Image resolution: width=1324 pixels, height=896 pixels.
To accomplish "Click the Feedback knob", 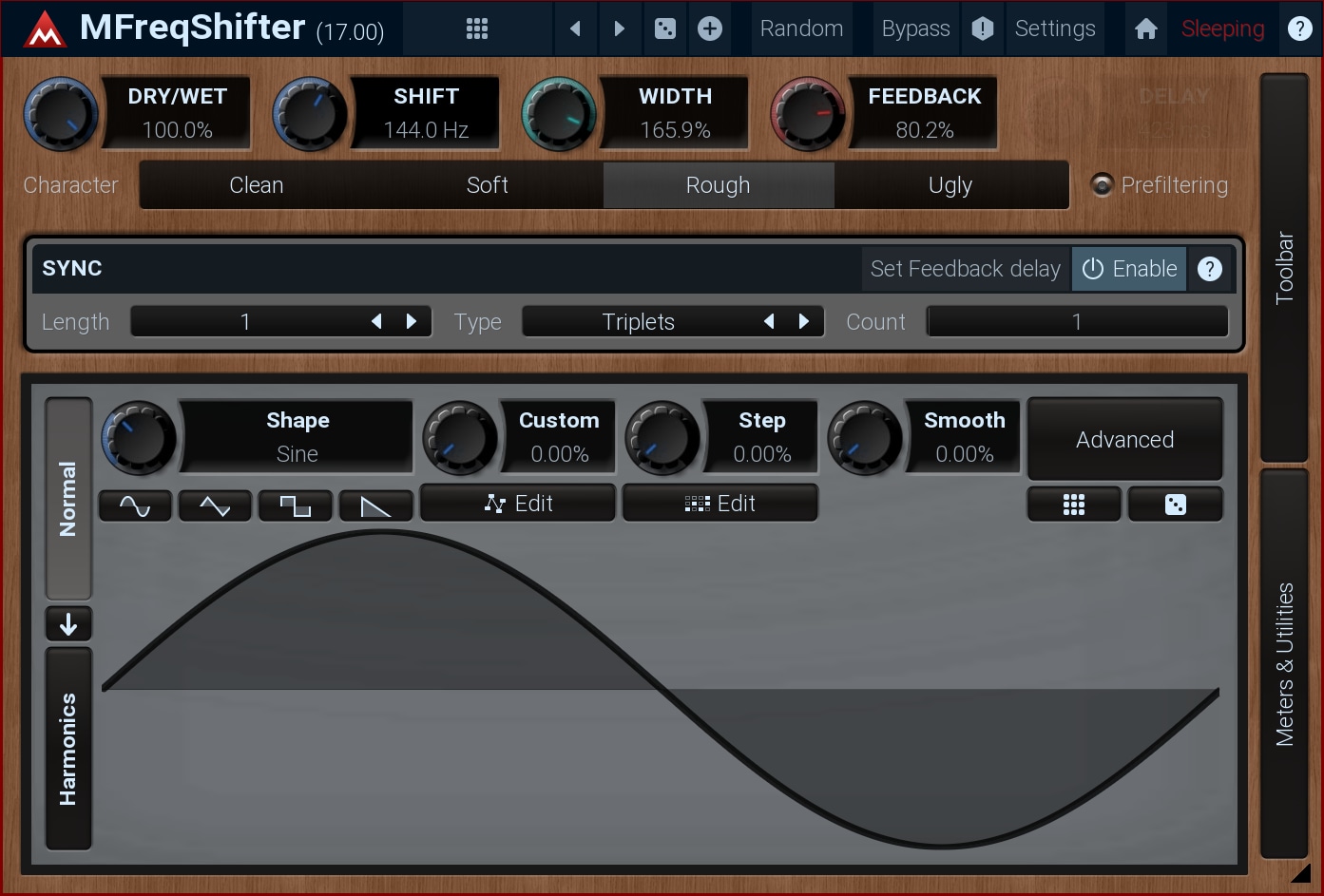I will [x=807, y=114].
